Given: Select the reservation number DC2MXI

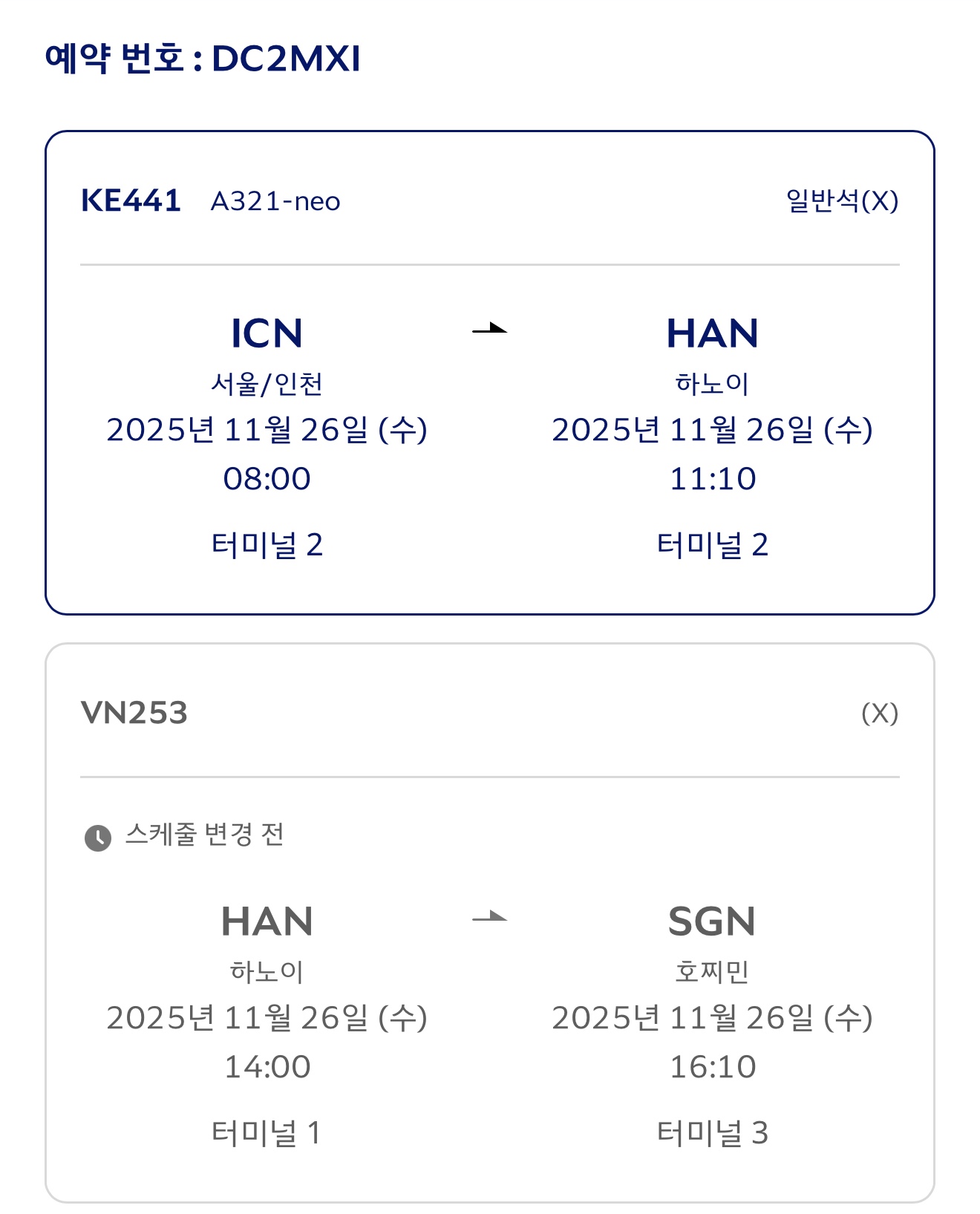Looking at the screenshot, I should 286,59.
